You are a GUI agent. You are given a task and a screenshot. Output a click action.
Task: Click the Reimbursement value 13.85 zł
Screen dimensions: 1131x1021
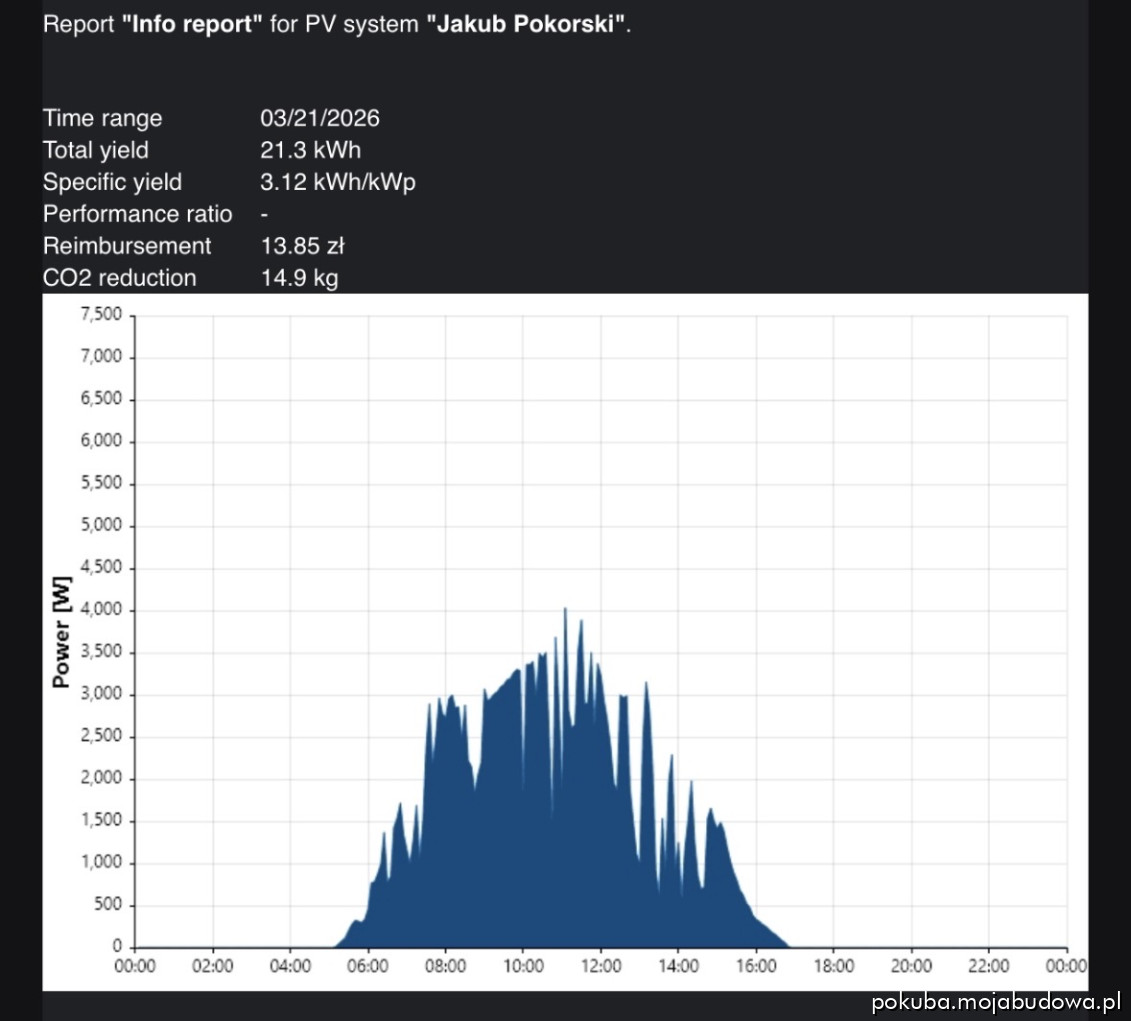pyautogui.click(x=302, y=246)
